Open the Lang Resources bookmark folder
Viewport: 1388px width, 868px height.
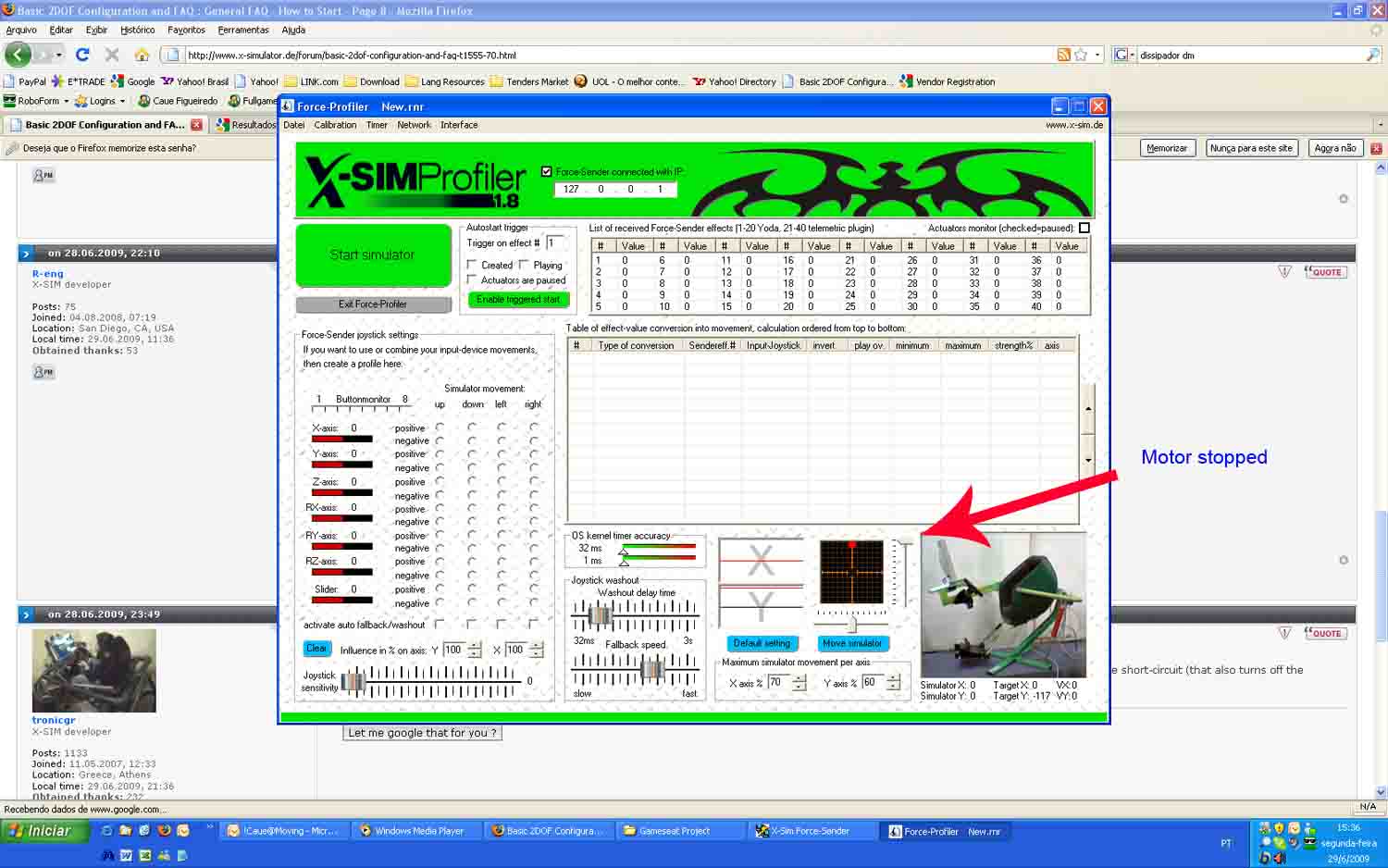pyautogui.click(x=445, y=81)
